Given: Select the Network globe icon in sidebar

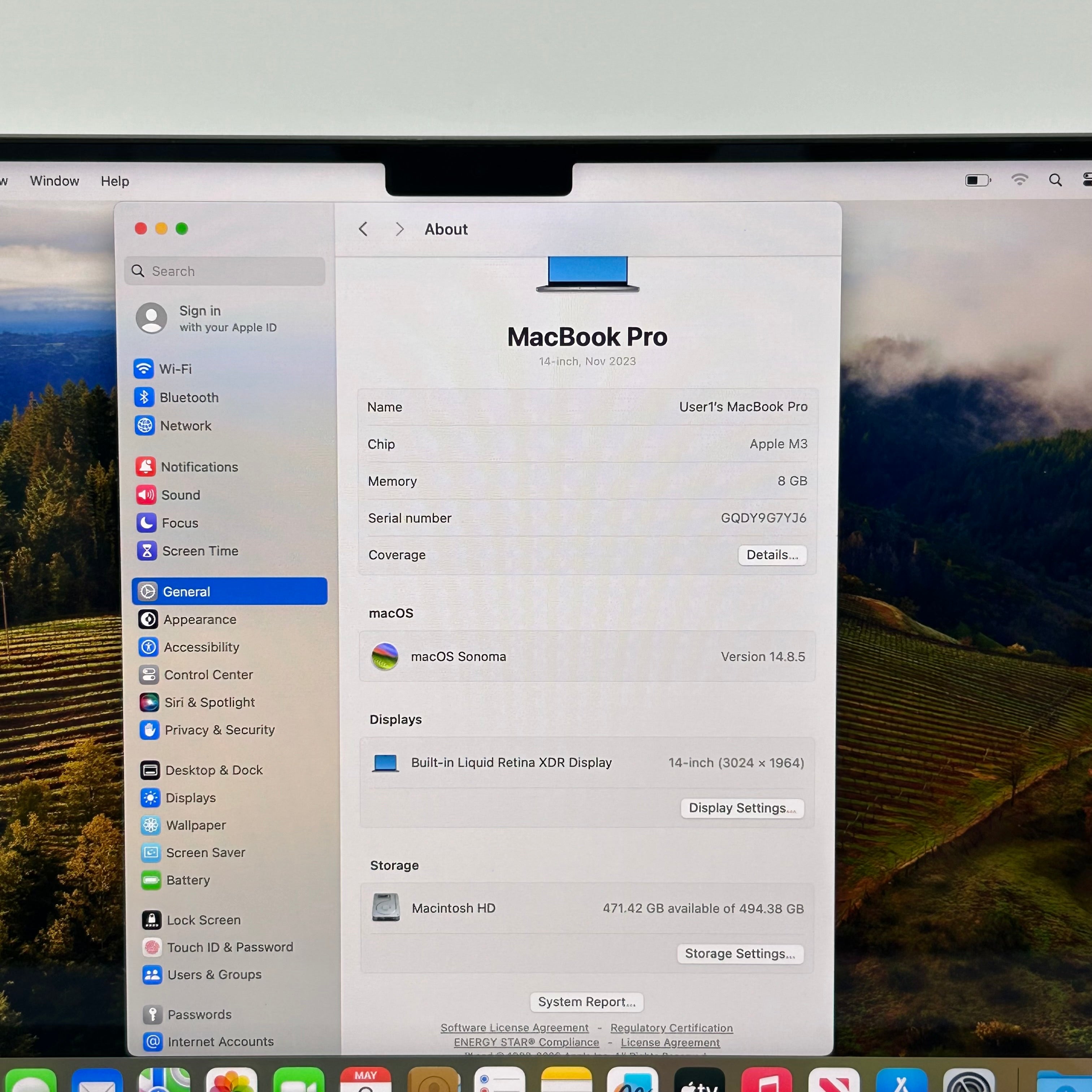Looking at the screenshot, I should point(145,426).
